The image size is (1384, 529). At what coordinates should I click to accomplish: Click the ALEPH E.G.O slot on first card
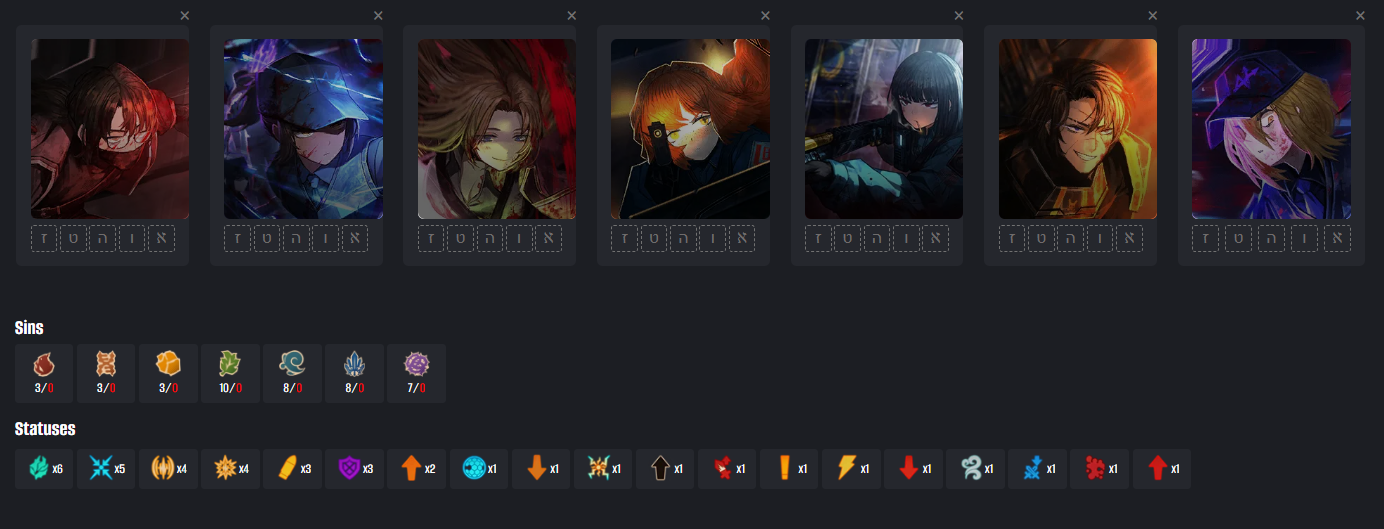160,238
